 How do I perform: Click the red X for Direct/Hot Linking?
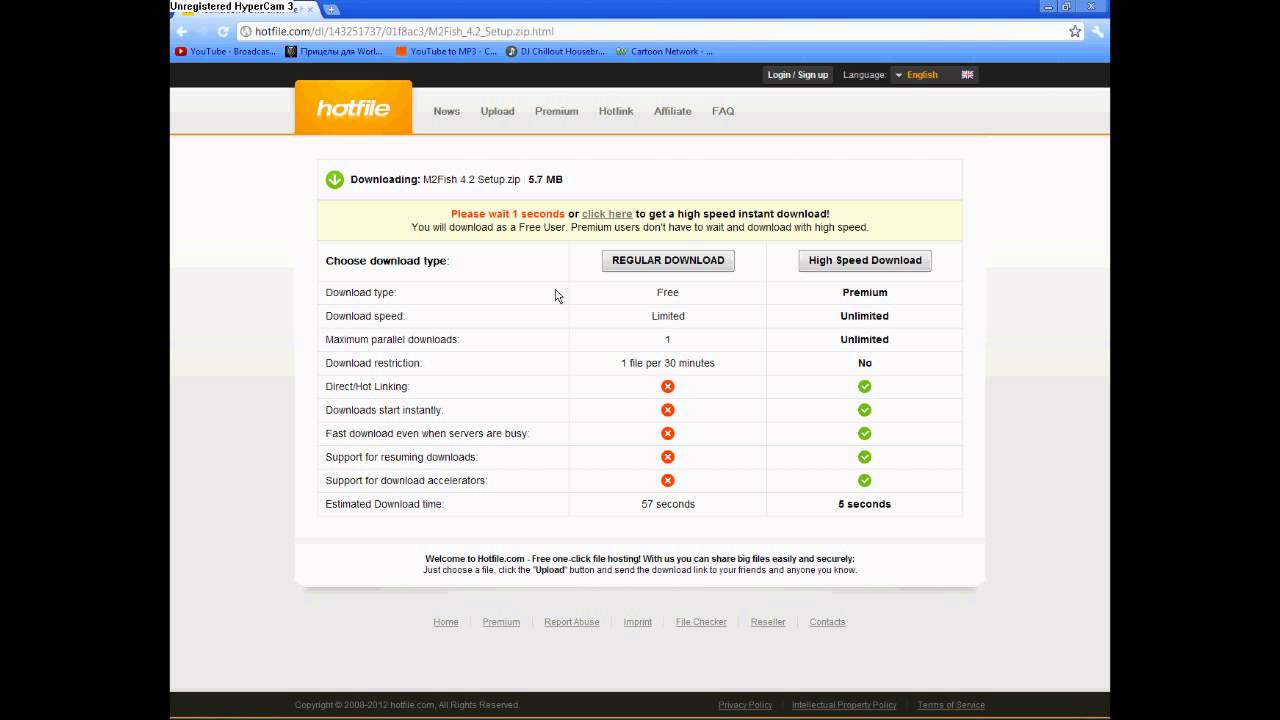[668, 386]
